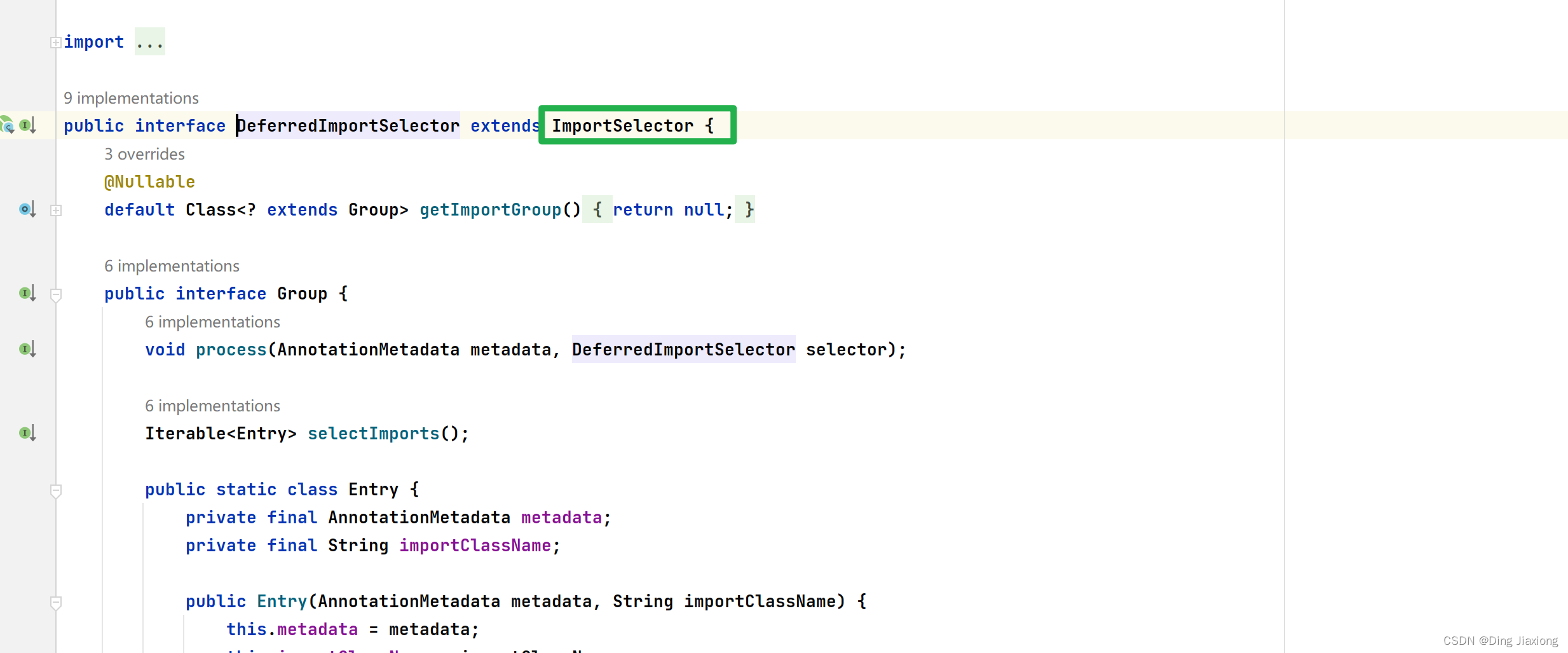Click the Group interface name declaration
Viewport: 1568px width, 653px height.
pos(302,294)
